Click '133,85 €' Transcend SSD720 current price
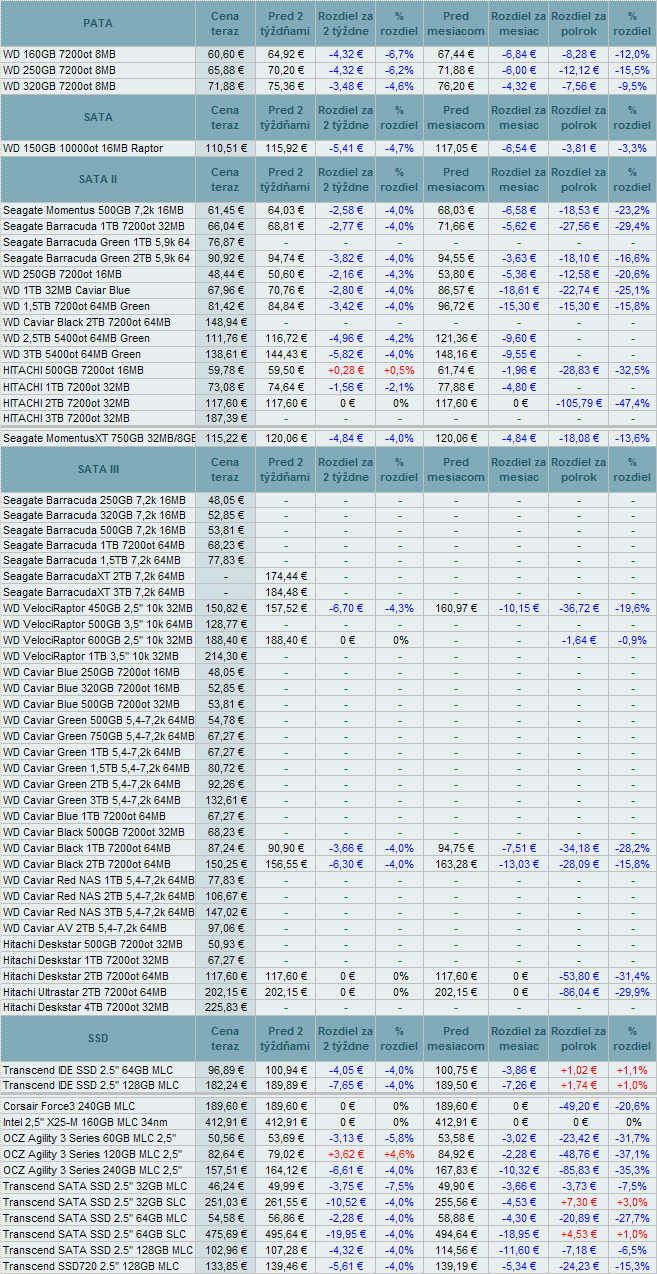Image resolution: width=657 pixels, height=1274 pixels. pyautogui.click(x=225, y=1266)
